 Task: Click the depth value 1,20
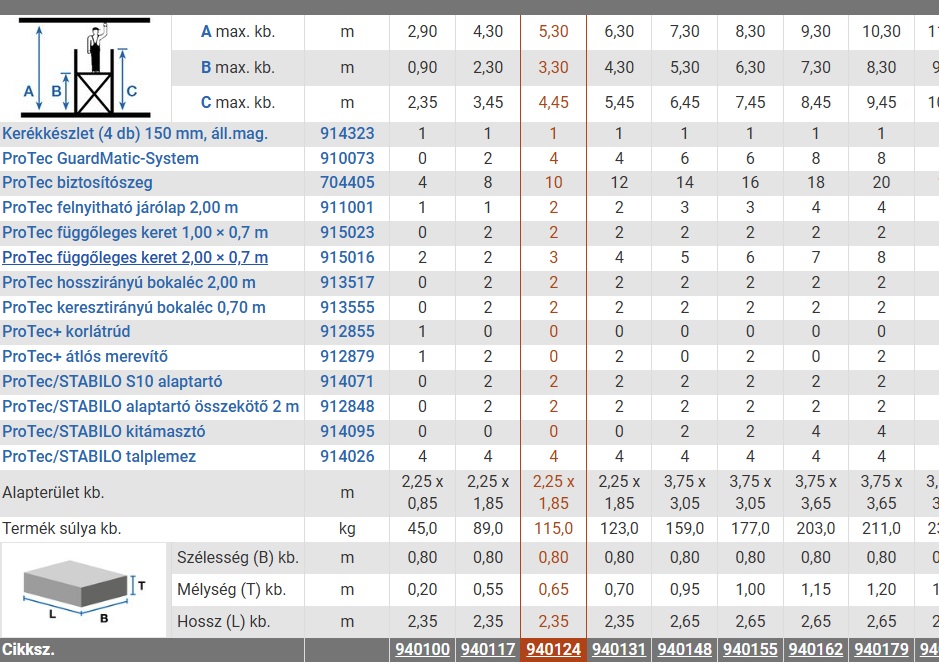point(882,590)
